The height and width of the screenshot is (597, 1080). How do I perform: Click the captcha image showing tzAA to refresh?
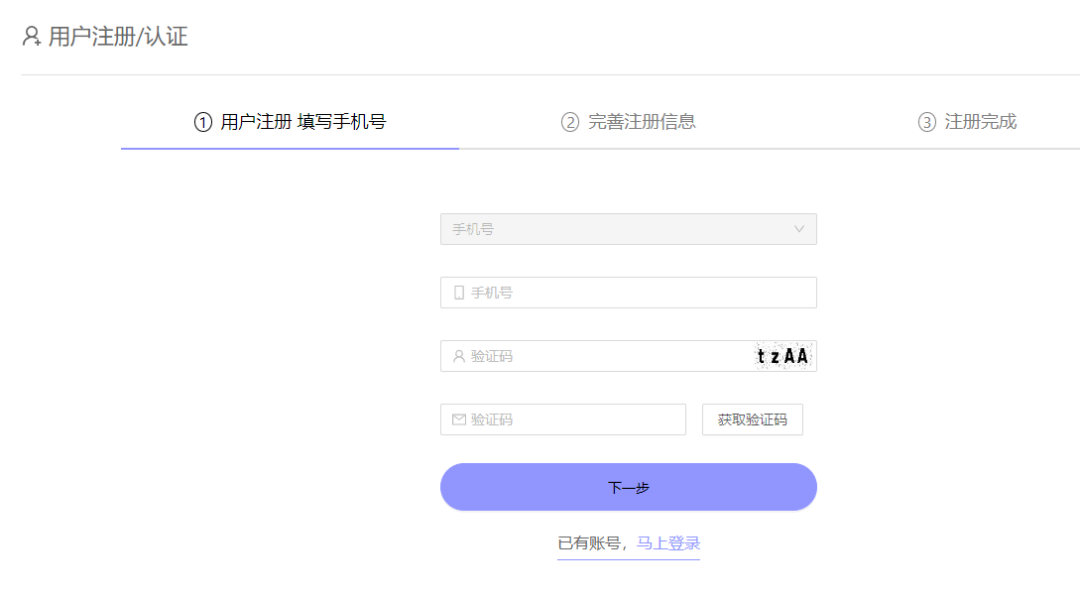click(x=783, y=356)
